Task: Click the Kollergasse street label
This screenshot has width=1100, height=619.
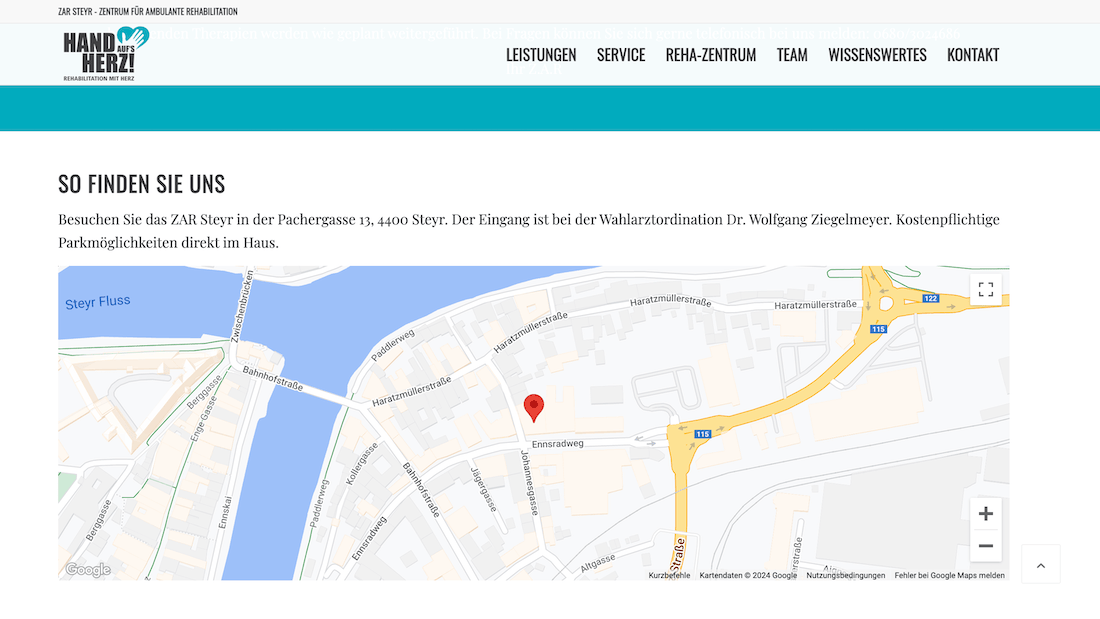Action: point(362,463)
